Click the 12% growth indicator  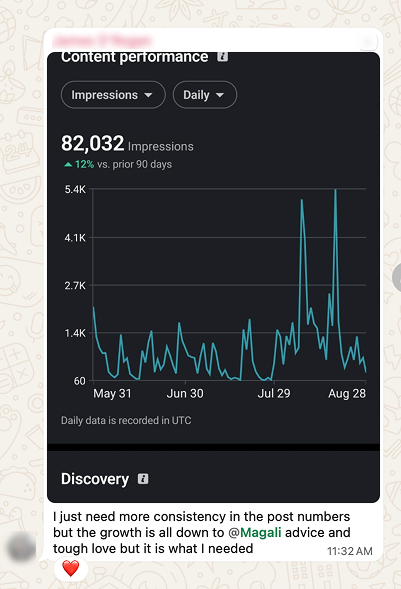pyautogui.click(x=80, y=165)
